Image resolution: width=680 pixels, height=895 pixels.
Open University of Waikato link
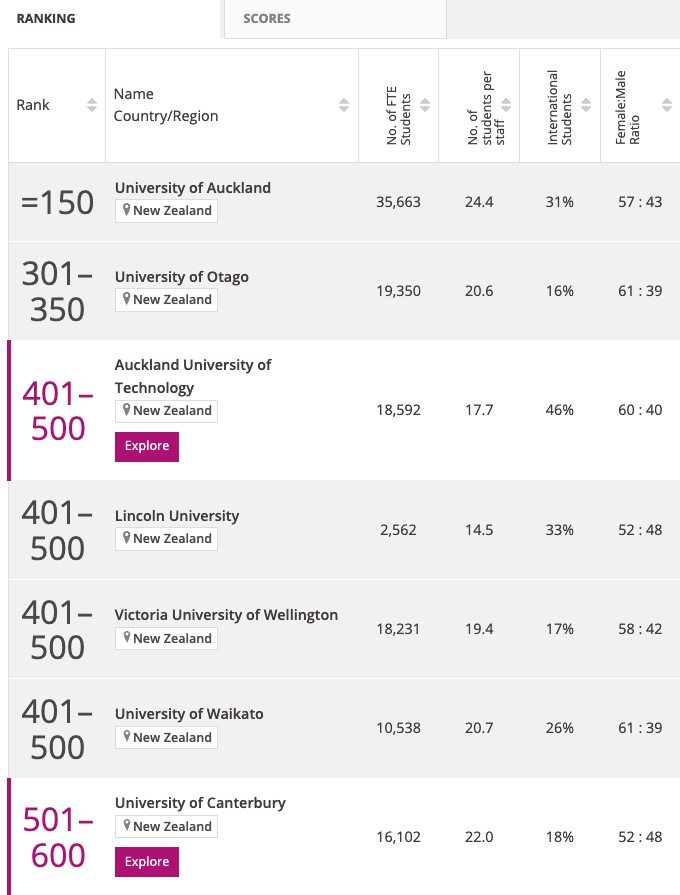coord(189,714)
